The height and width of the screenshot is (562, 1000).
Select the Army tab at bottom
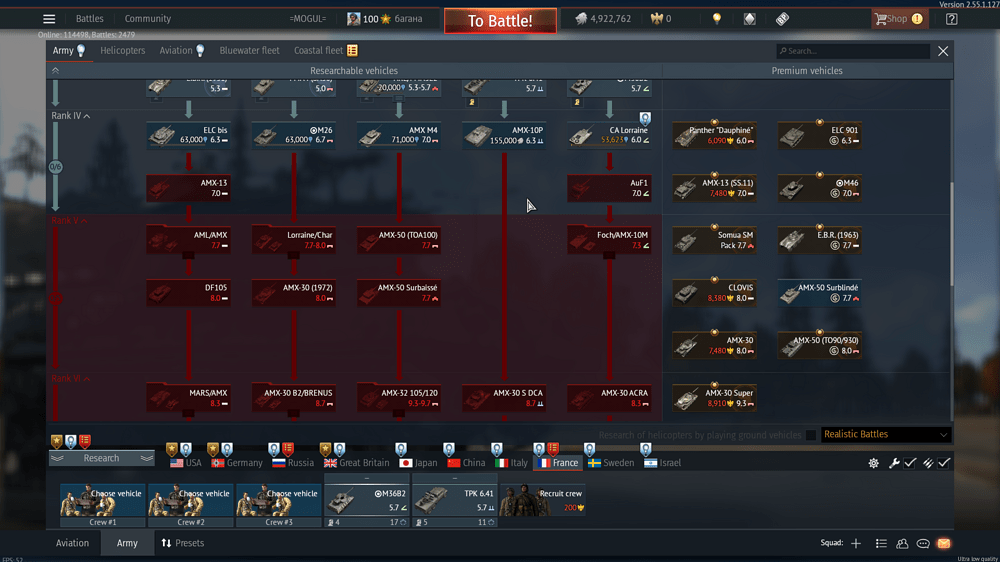click(x=127, y=544)
